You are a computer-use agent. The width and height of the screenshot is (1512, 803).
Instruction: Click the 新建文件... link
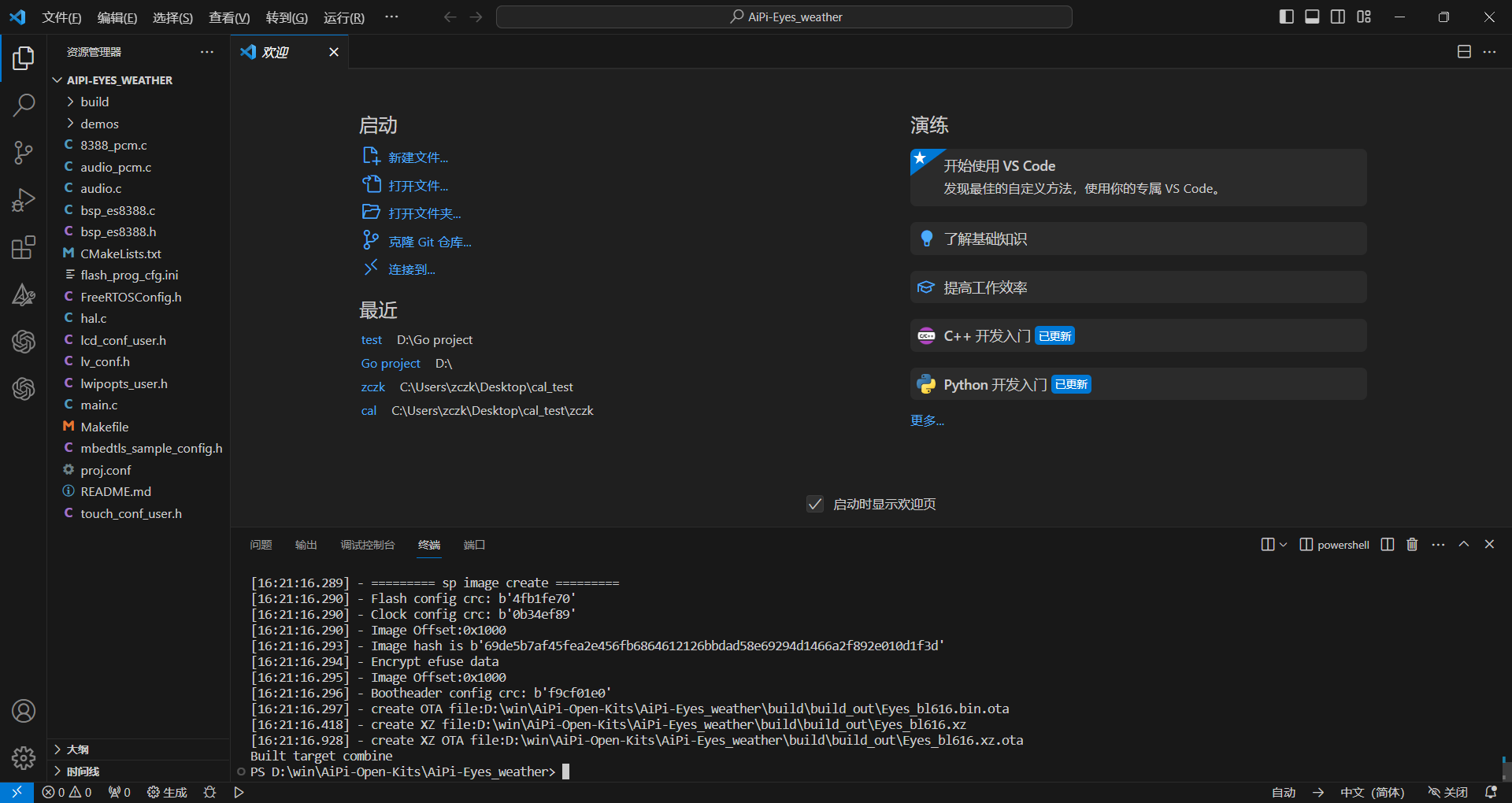(x=418, y=157)
